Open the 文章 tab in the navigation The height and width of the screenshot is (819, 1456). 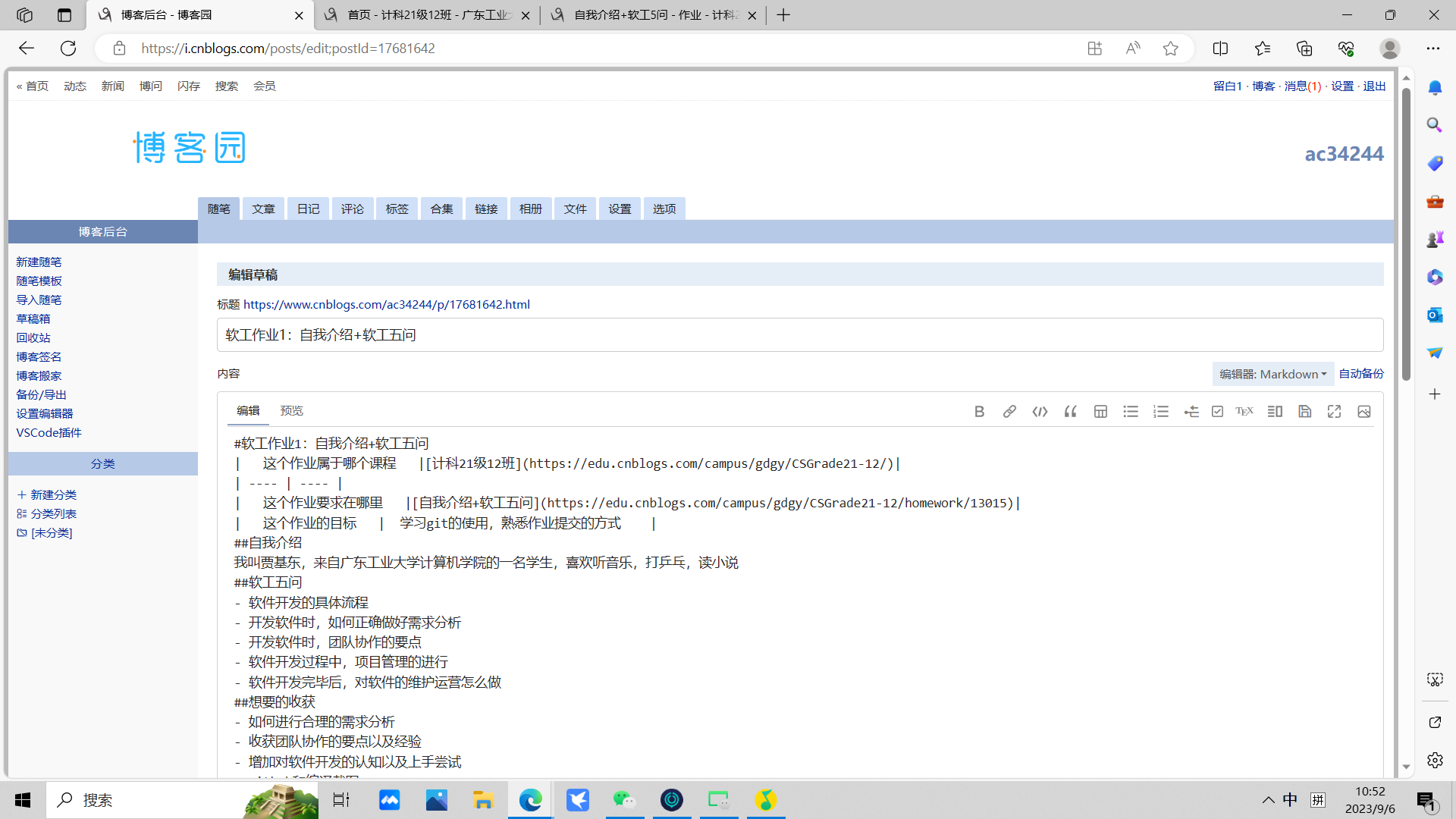pos(263,209)
